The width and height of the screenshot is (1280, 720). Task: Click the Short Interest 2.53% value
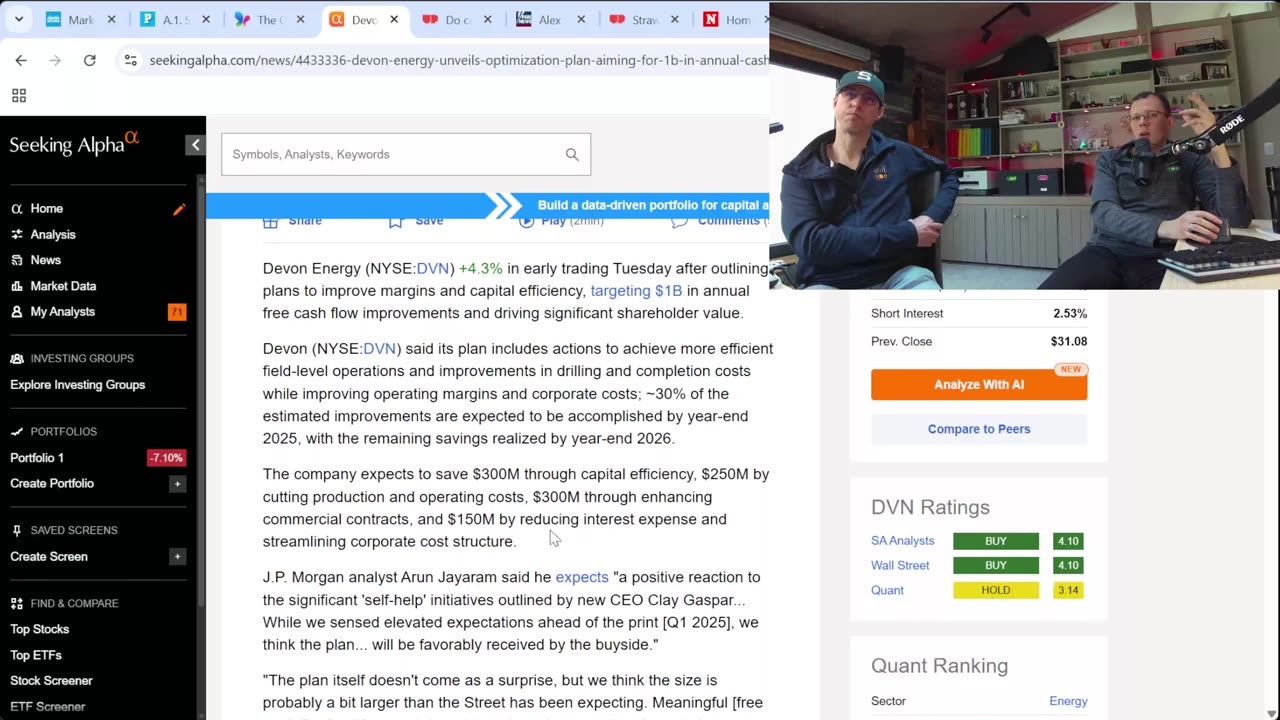(1070, 314)
